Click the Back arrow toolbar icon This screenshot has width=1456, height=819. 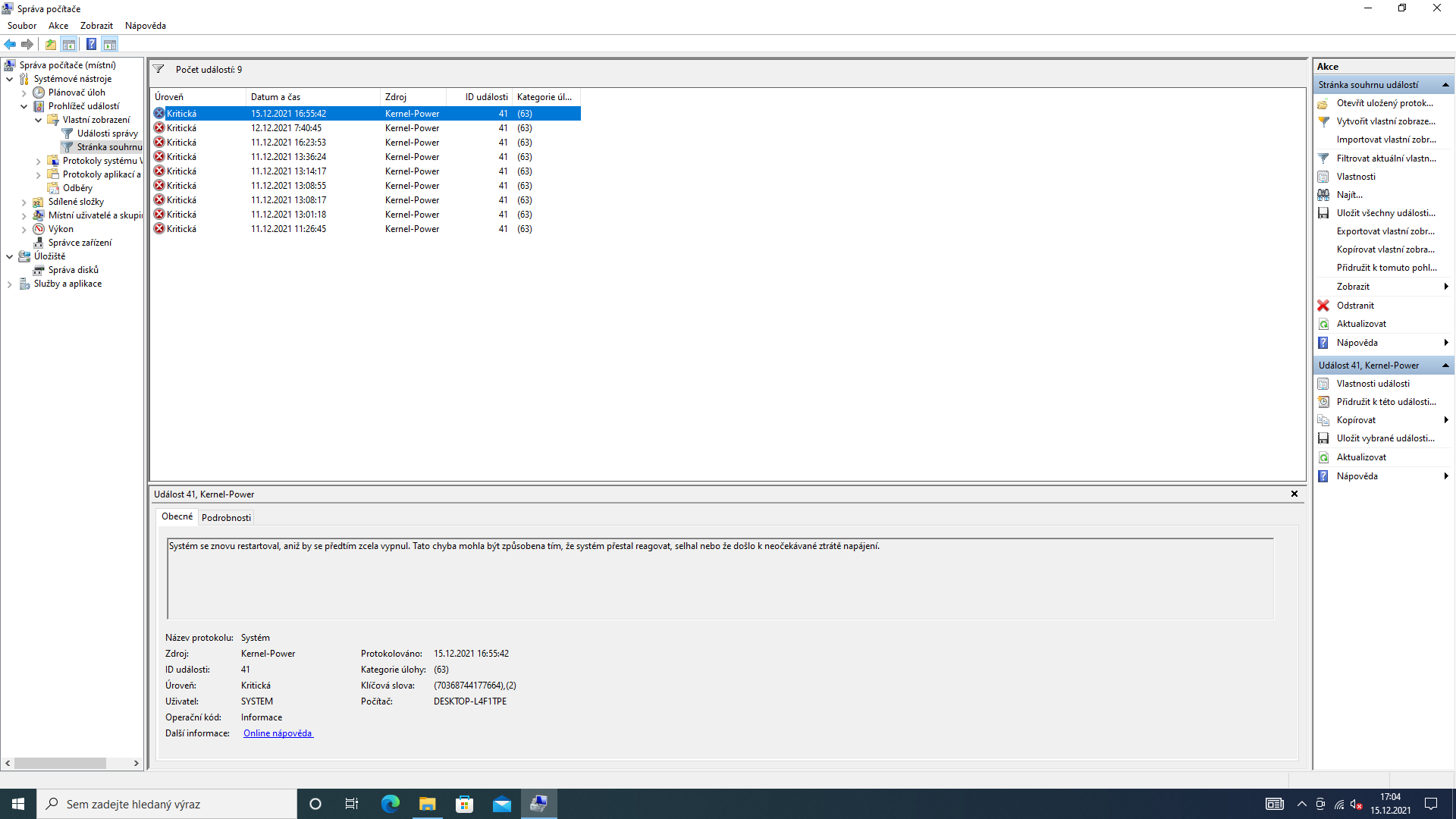(x=10, y=44)
